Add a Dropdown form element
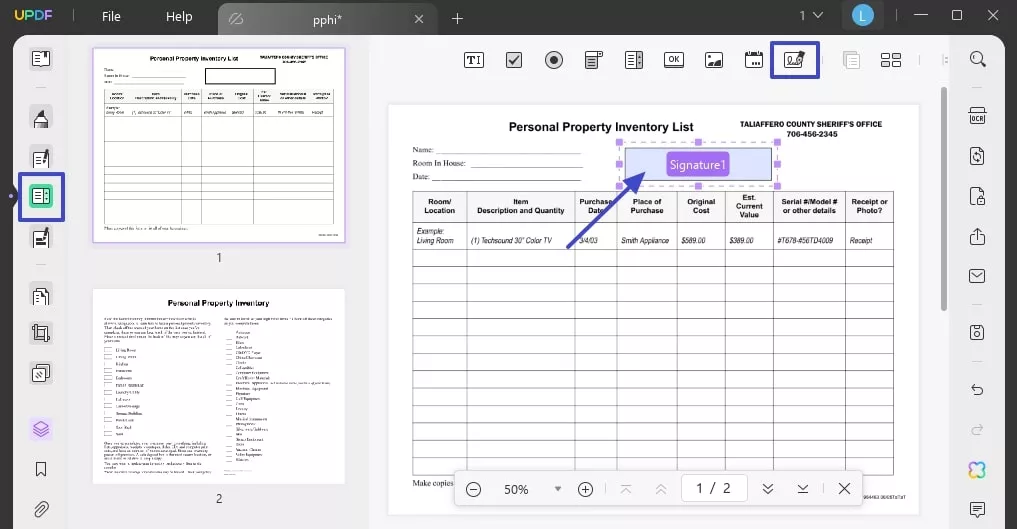The width and height of the screenshot is (1017, 529). point(593,60)
